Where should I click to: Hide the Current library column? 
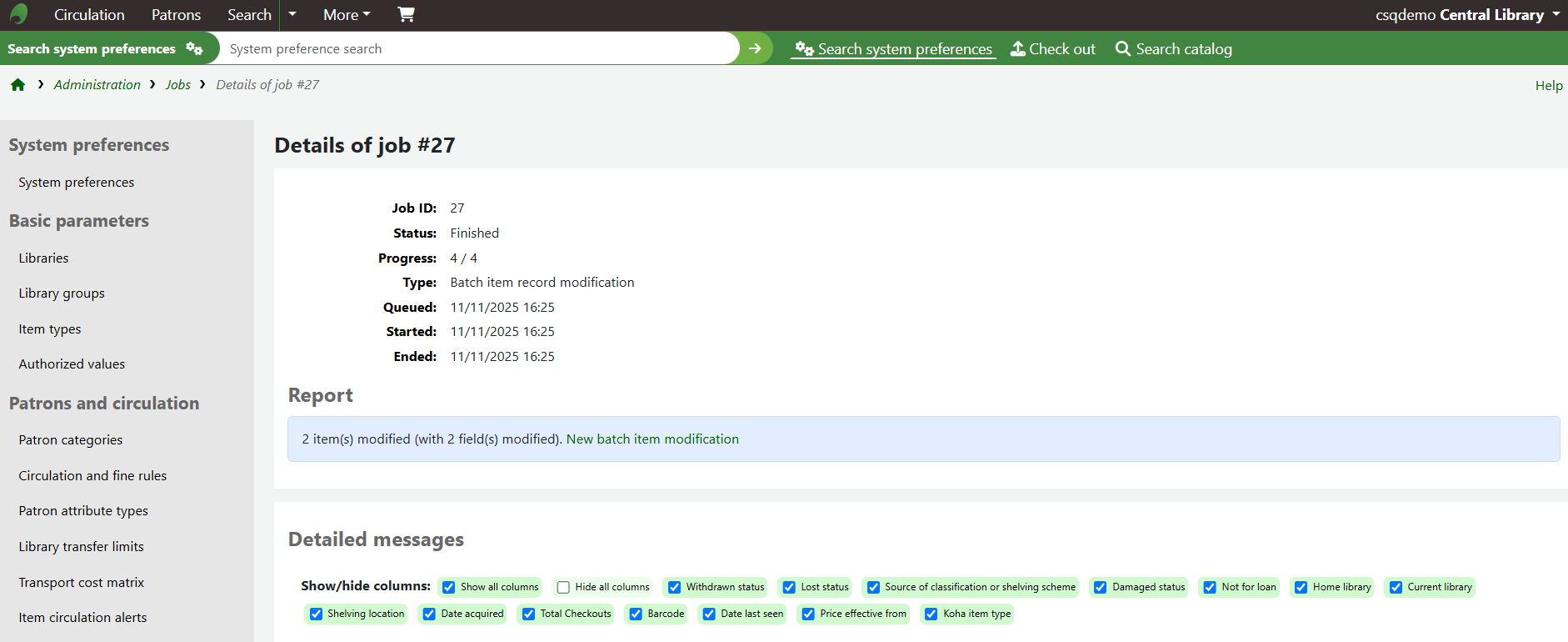(1396, 587)
